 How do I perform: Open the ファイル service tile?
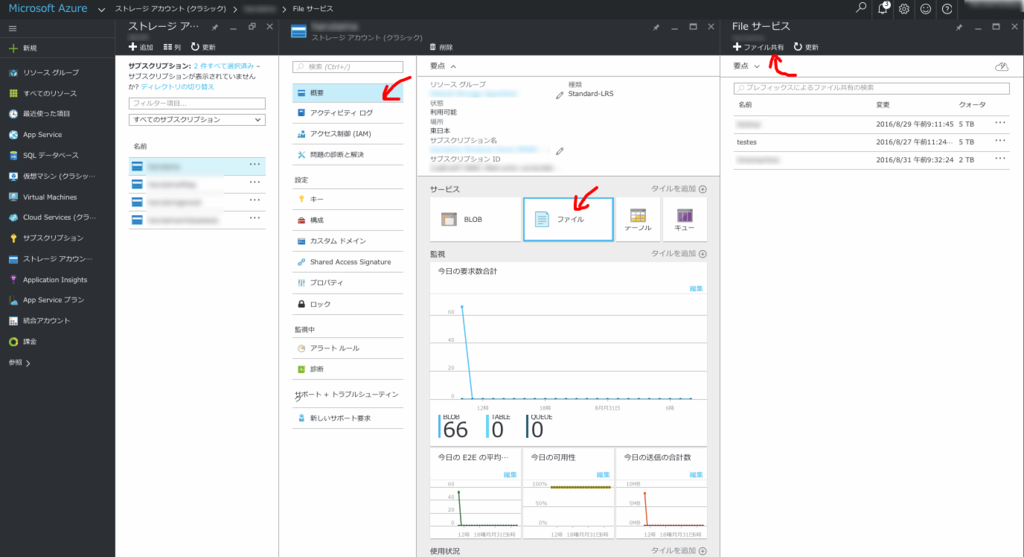coord(568,219)
